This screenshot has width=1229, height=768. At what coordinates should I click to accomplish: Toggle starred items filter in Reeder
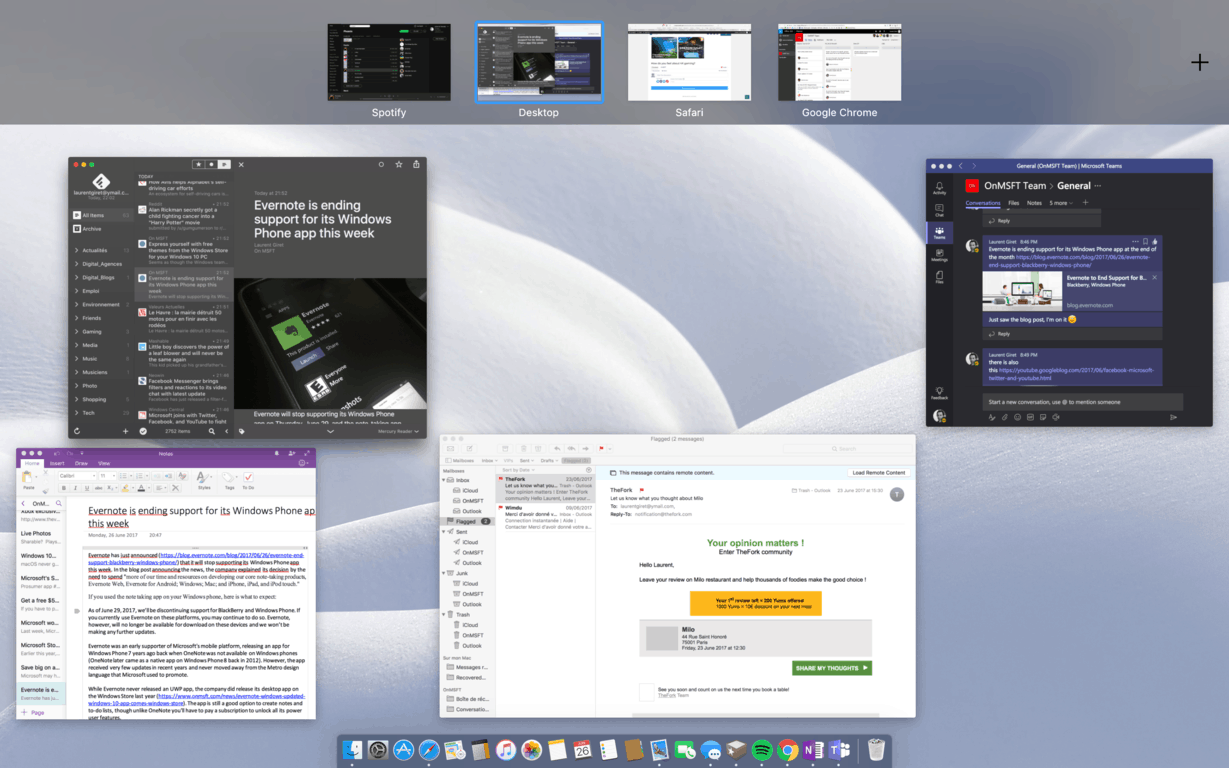[199, 164]
